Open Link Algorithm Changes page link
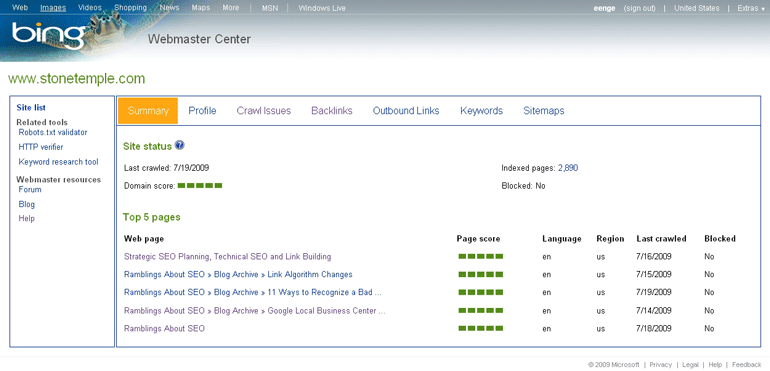Screen dimensions: 770x371 tap(238, 274)
